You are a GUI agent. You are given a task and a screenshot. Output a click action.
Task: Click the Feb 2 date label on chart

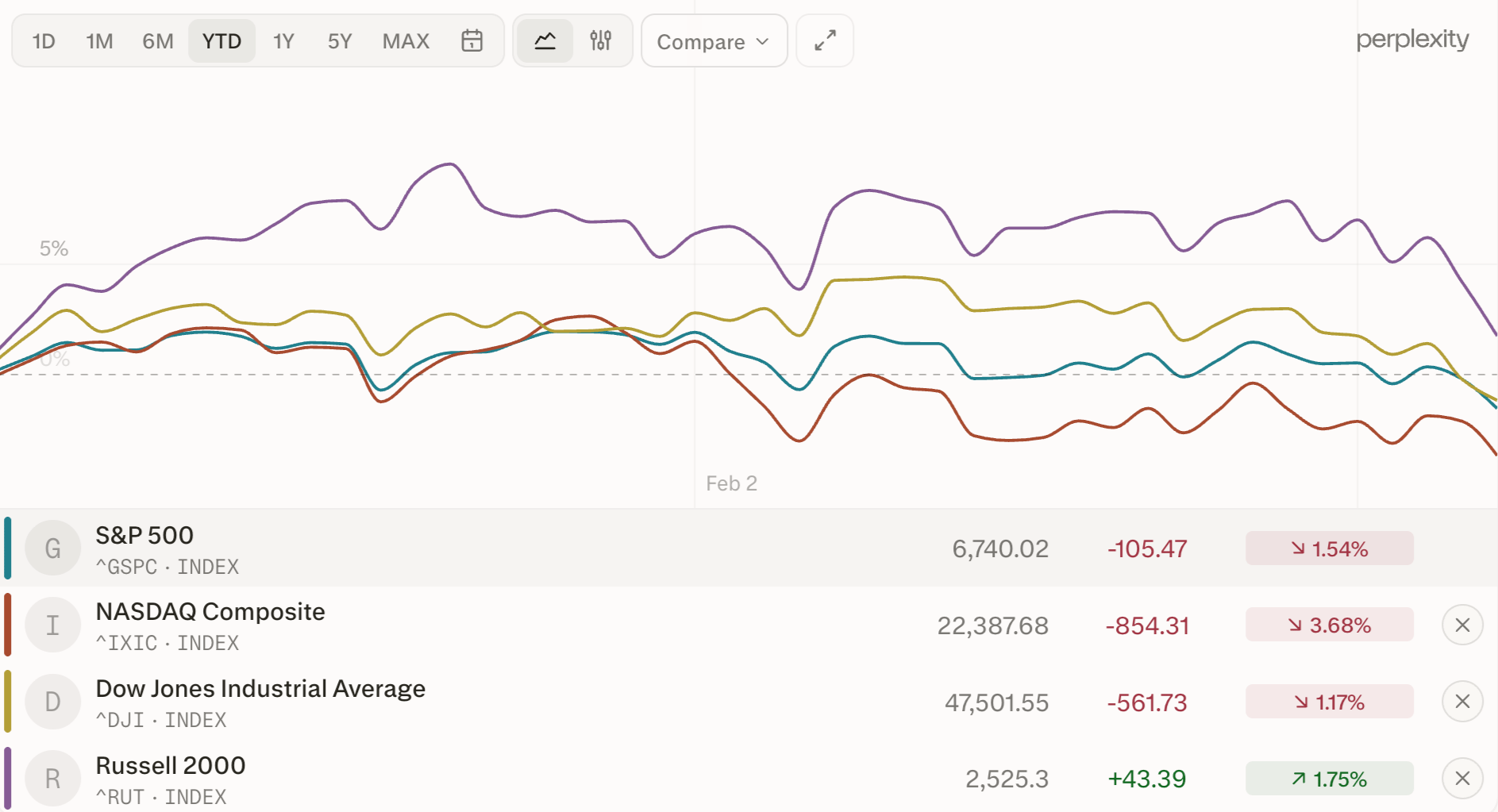731,483
